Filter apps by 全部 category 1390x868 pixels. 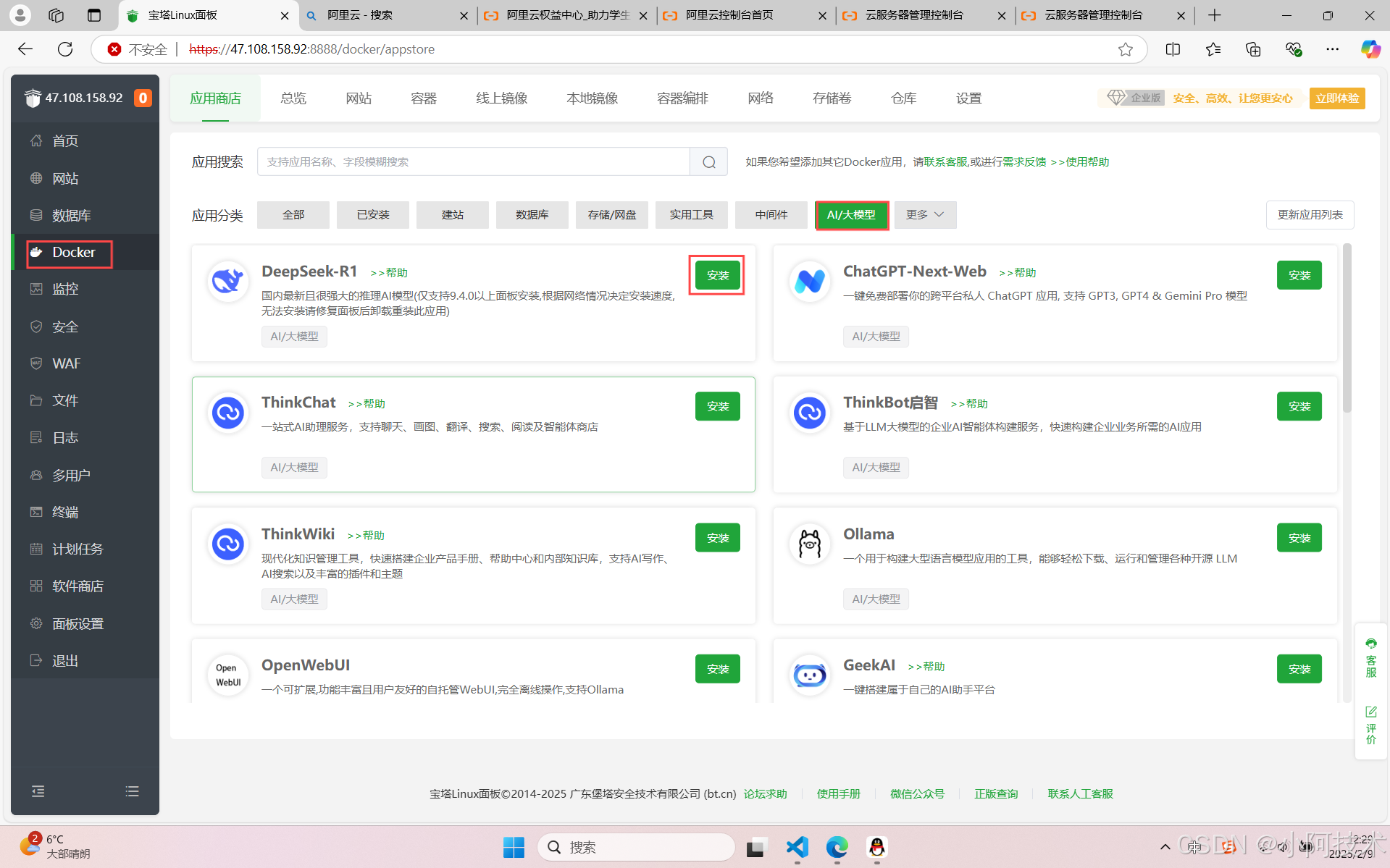[x=293, y=214]
